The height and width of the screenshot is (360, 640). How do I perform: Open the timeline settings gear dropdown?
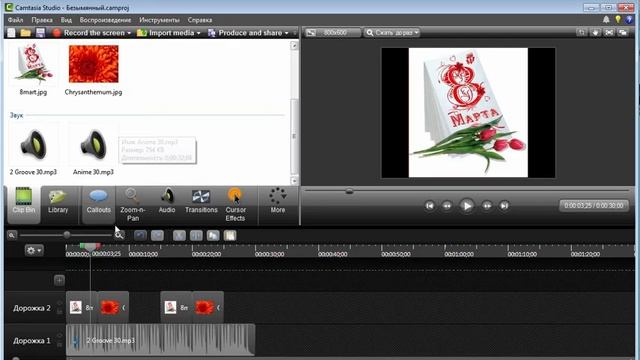[34, 250]
